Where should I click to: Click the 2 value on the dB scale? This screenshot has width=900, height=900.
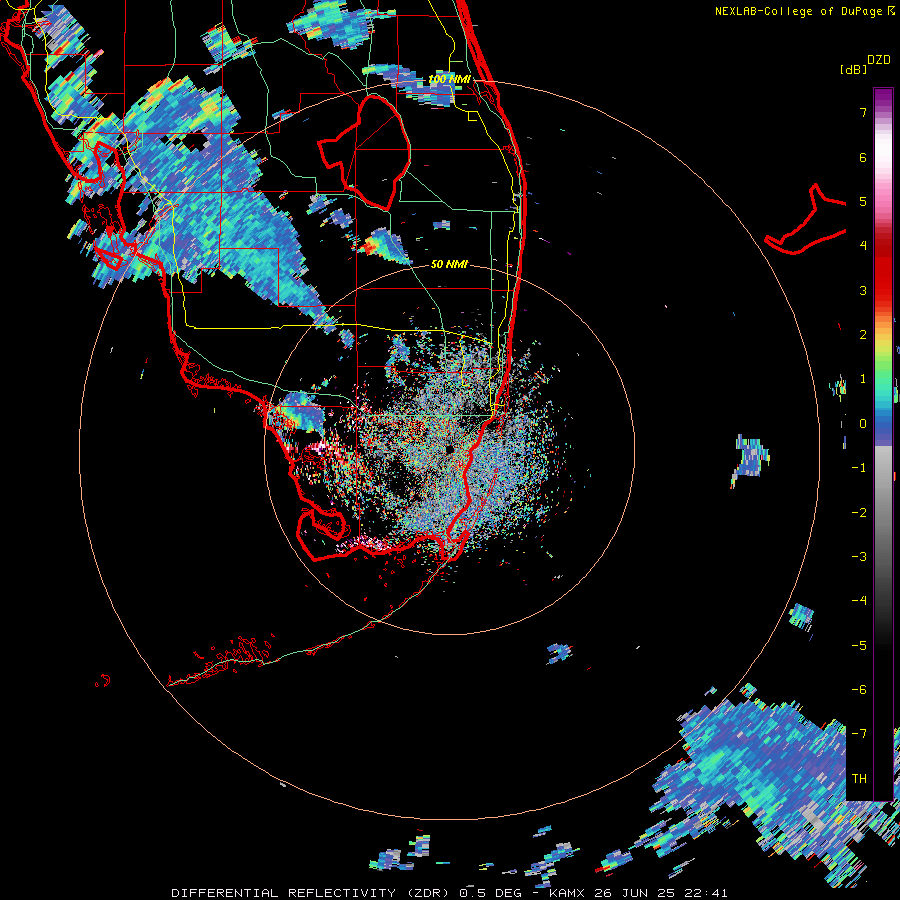(x=863, y=335)
